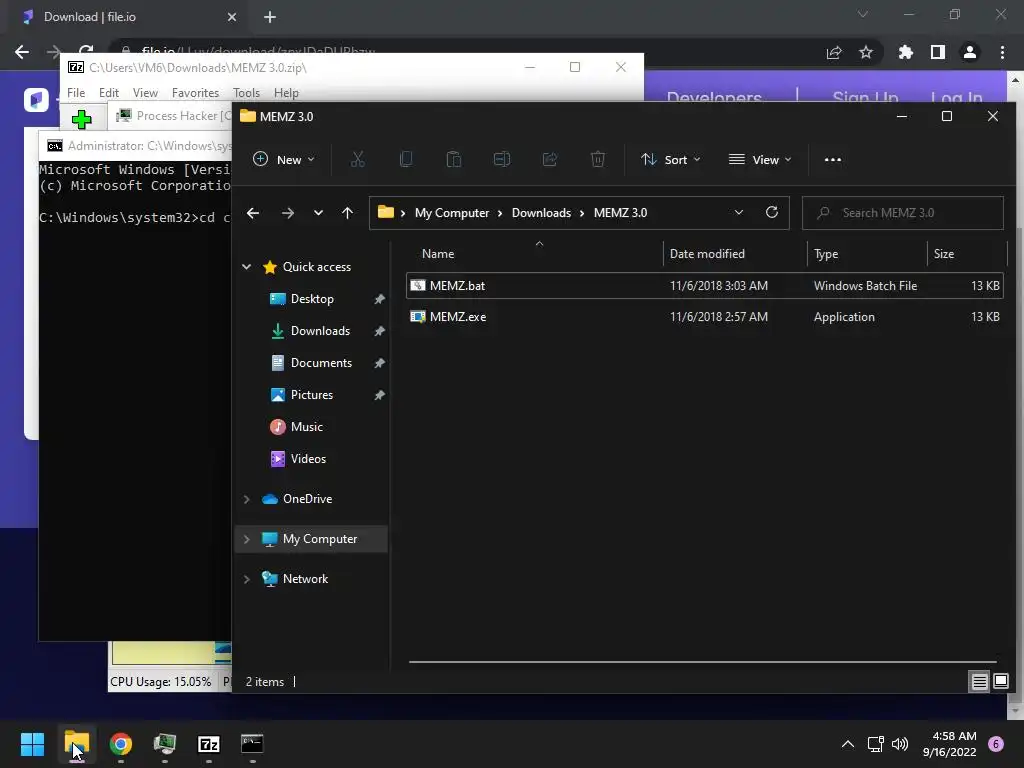Viewport: 1024px width, 768px height.
Task: Switch to large thumbnails view layout icon
Action: click(1000, 682)
